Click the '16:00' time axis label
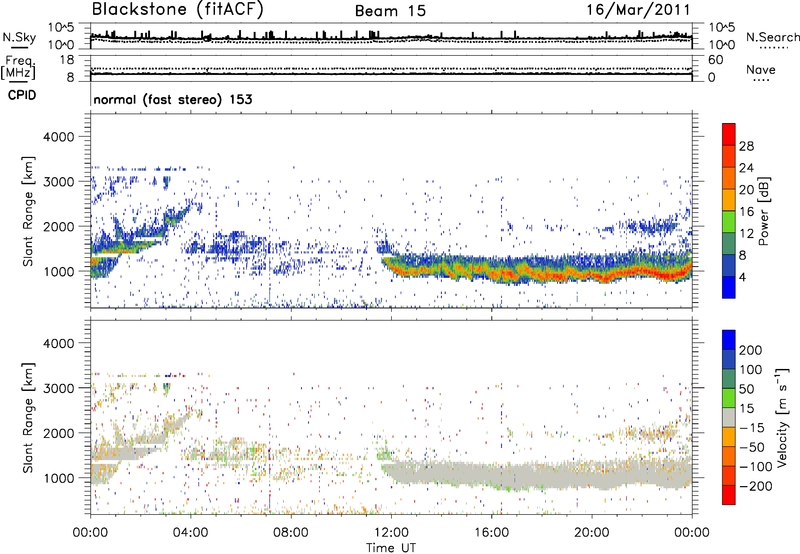Viewport: 800px width, 554px height. pos(491,533)
